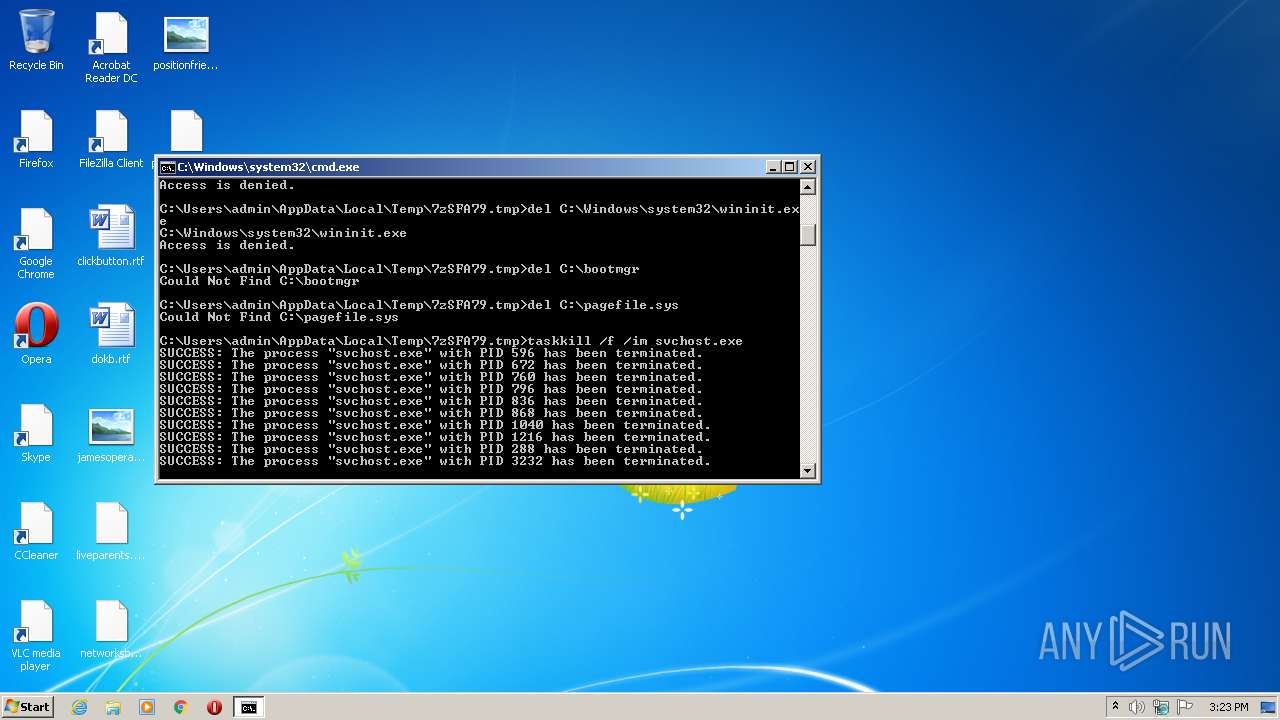This screenshot has height=720, width=1280.
Task: Select the clickbutton.rtf document icon
Action: coord(111,237)
